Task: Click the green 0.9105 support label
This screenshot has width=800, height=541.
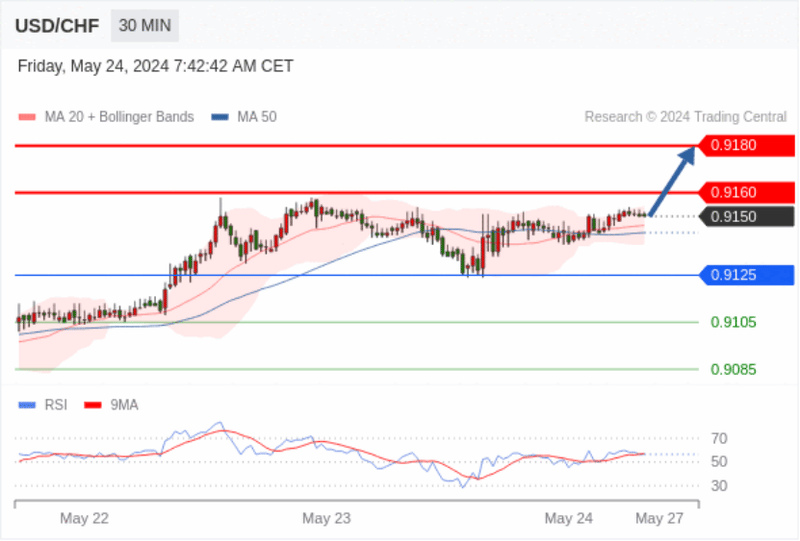Action: [x=733, y=322]
